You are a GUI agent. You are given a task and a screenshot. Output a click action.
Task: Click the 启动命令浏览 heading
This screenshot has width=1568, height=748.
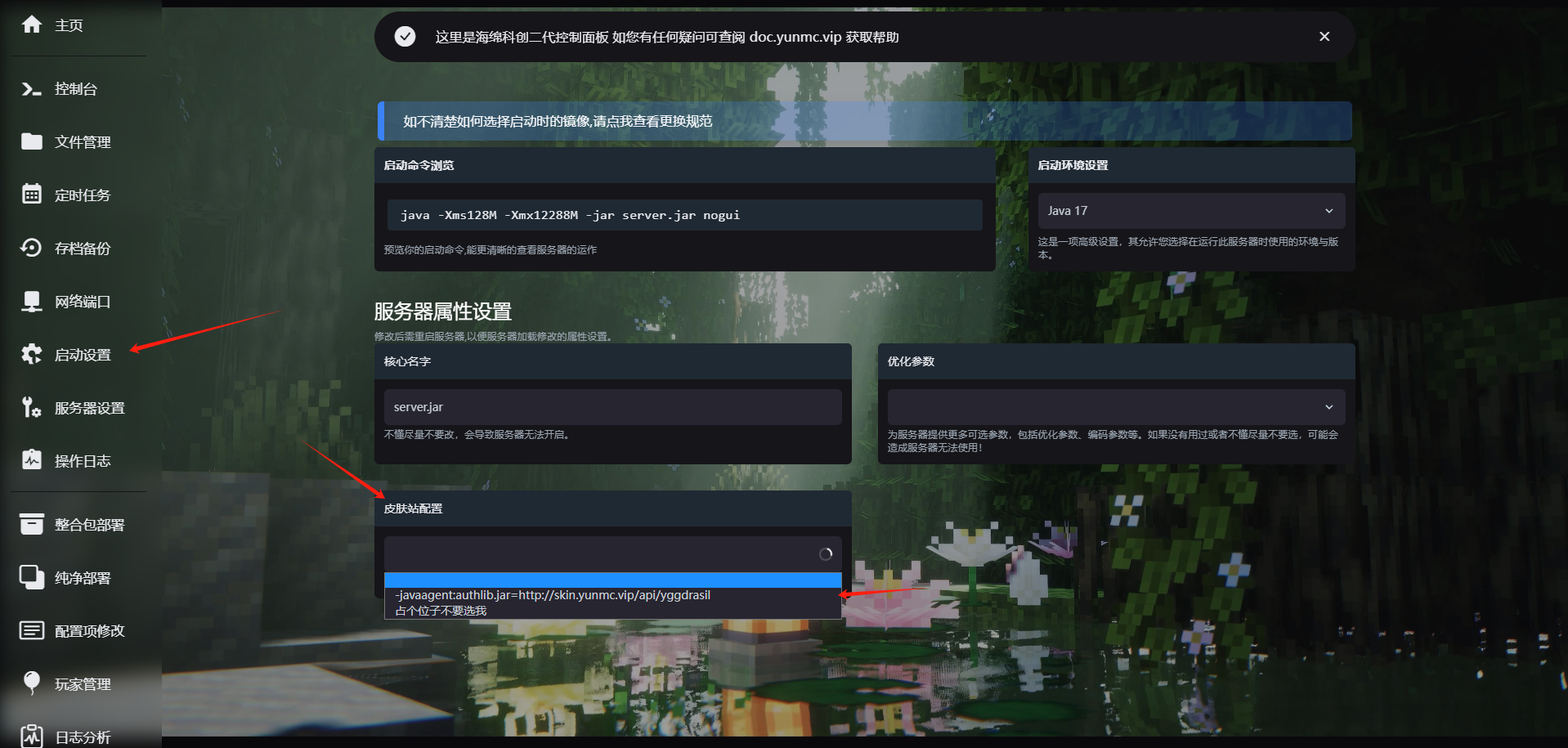click(419, 165)
